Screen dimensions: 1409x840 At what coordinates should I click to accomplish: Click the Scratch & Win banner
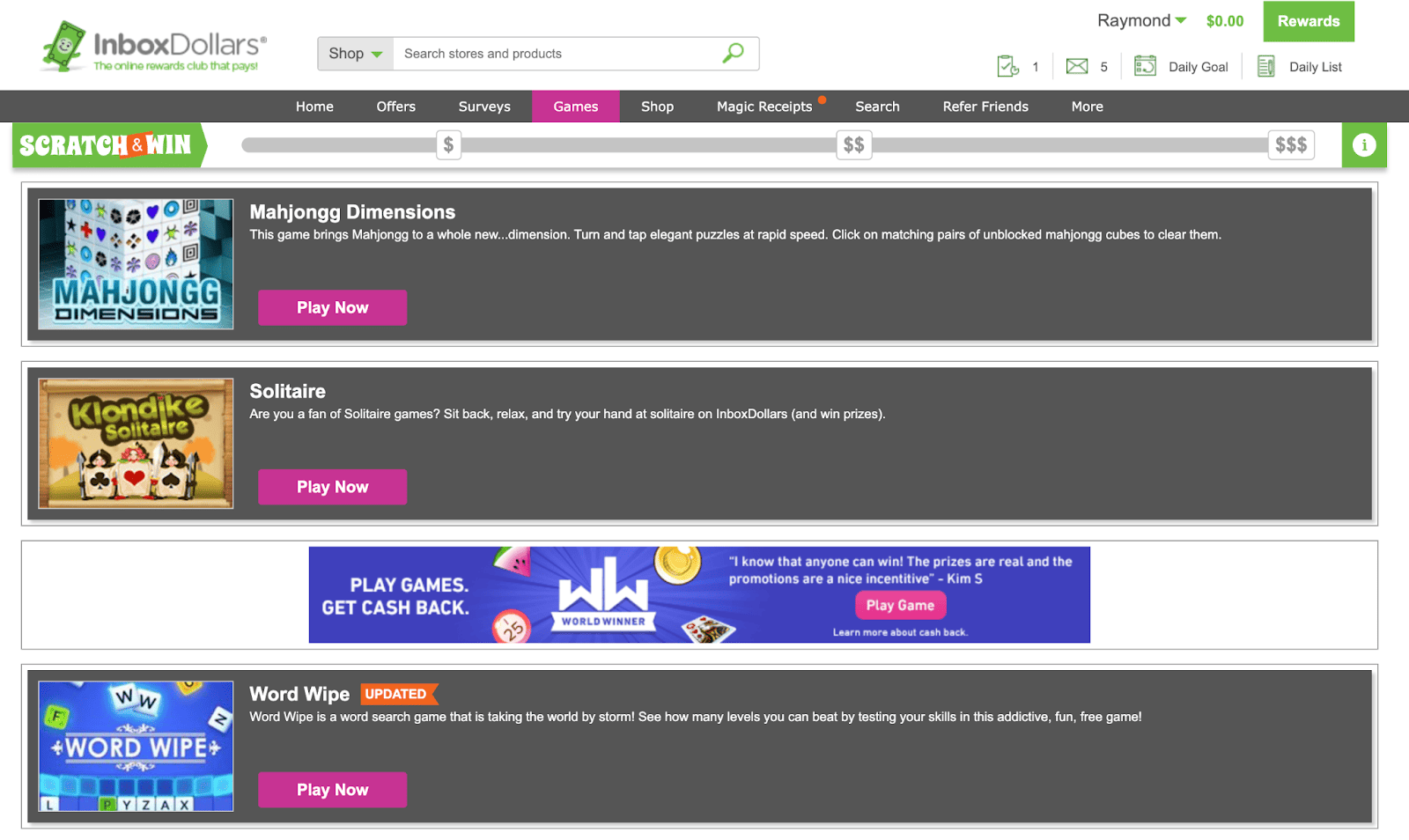click(x=109, y=144)
